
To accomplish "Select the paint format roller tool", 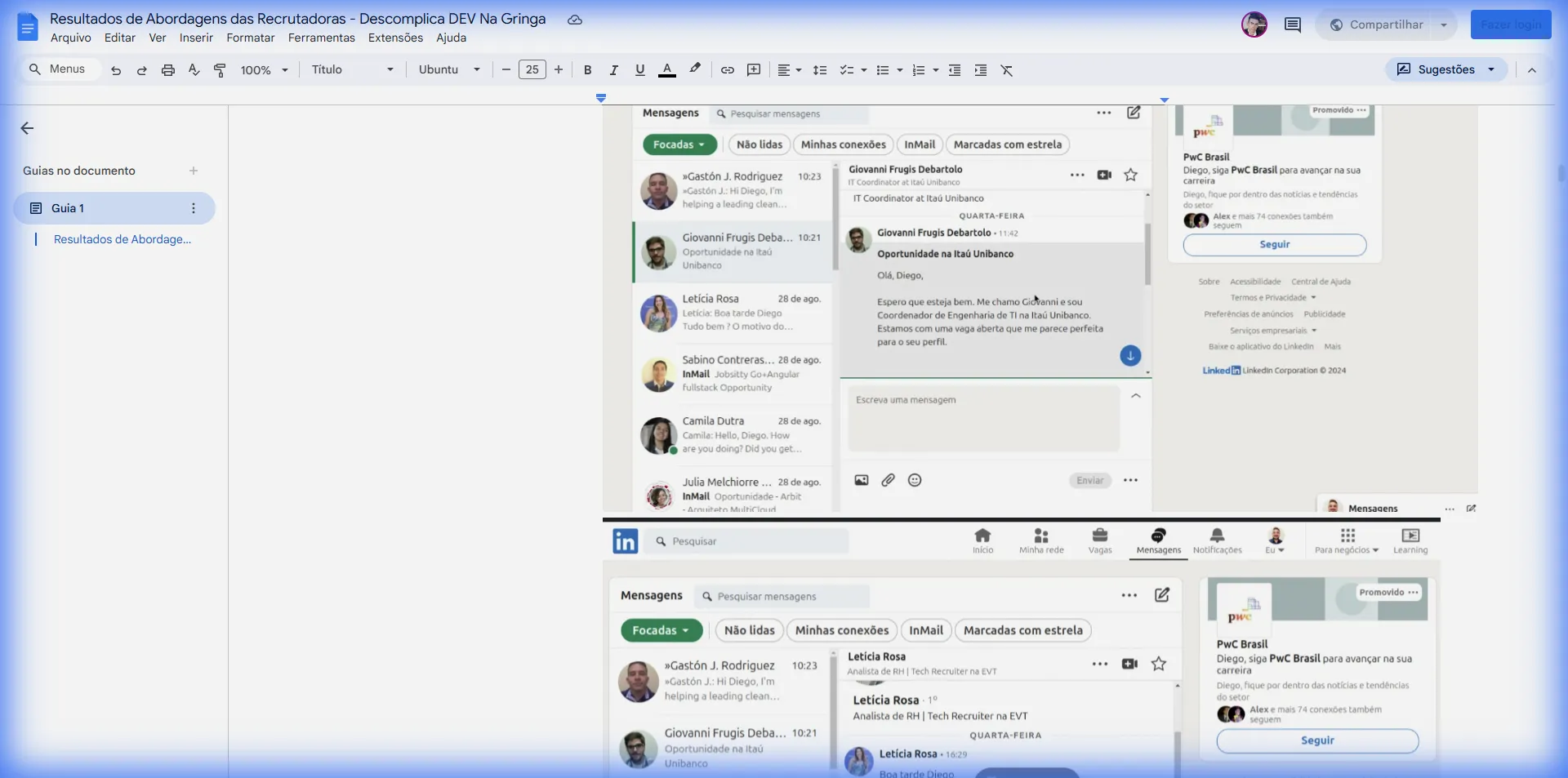I will pos(220,70).
